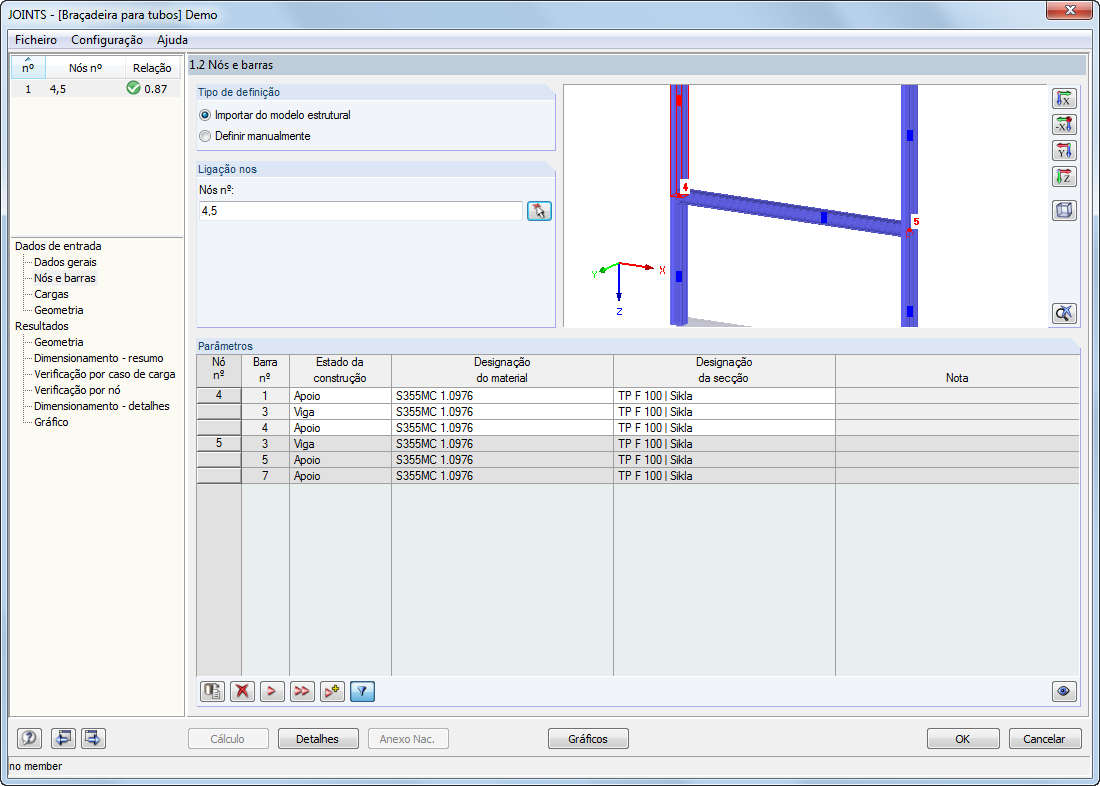The height and width of the screenshot is (786, 1100).
Task: Click the Resultados tree heading
Action: click(x=42, y=326)
